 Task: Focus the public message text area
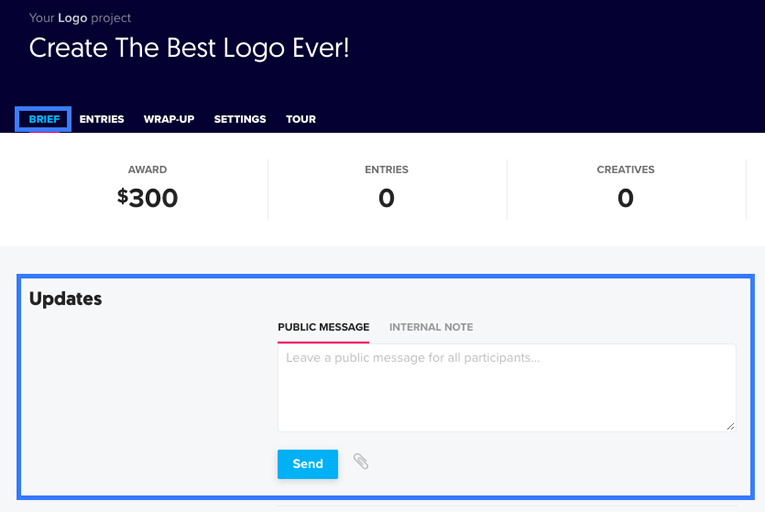[506, 388]
